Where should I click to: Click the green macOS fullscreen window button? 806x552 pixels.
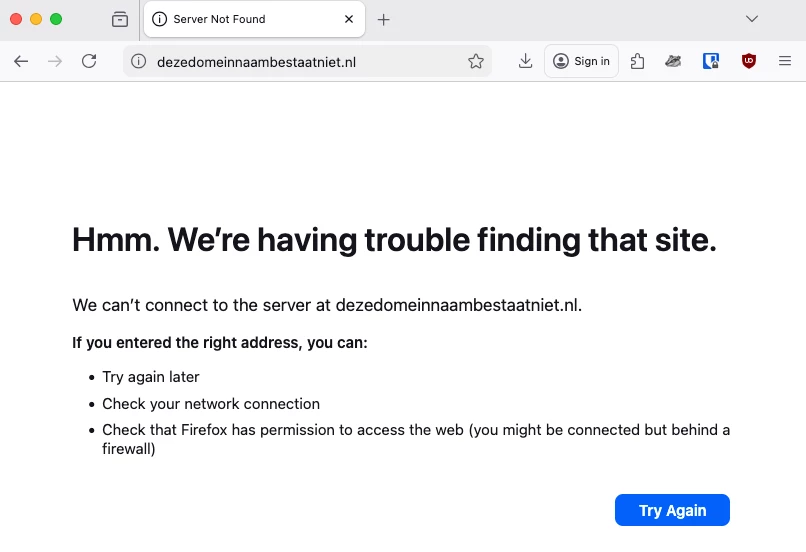click(56, 19)
